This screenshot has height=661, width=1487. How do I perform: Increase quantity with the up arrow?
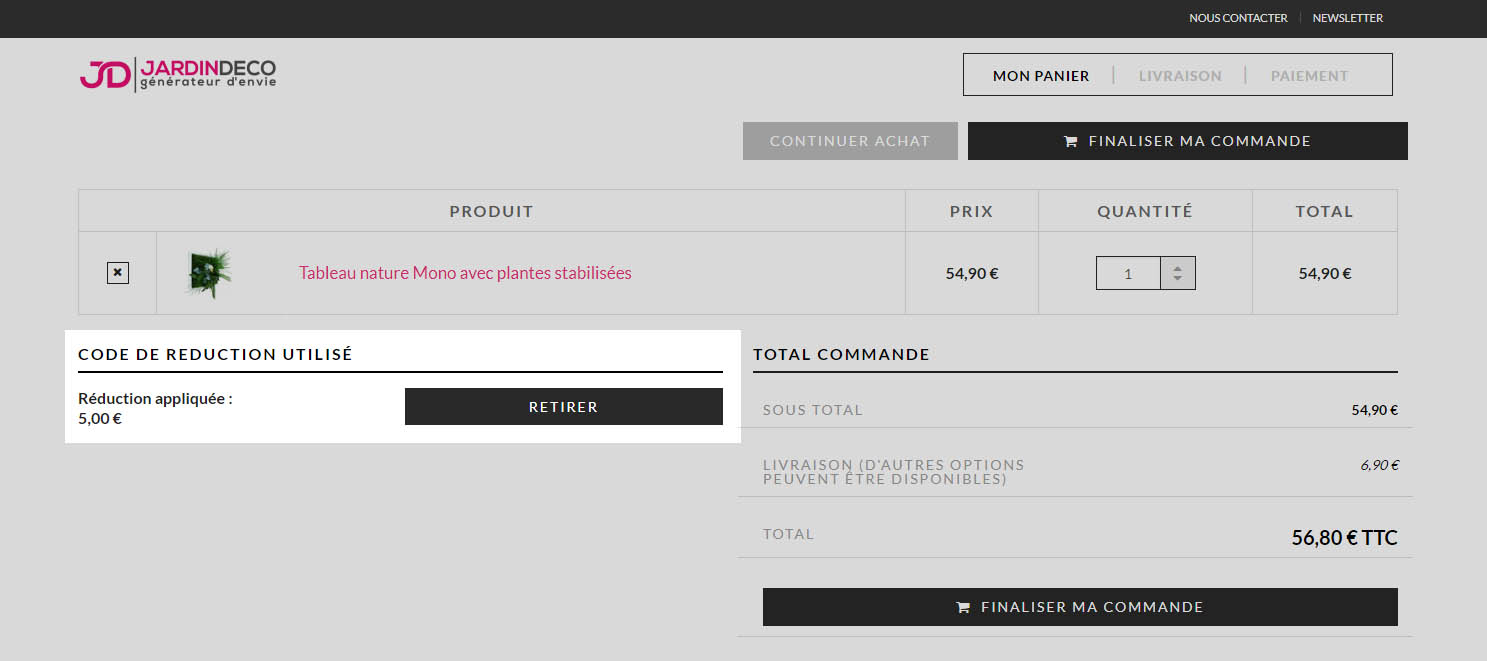(1177, 267)
